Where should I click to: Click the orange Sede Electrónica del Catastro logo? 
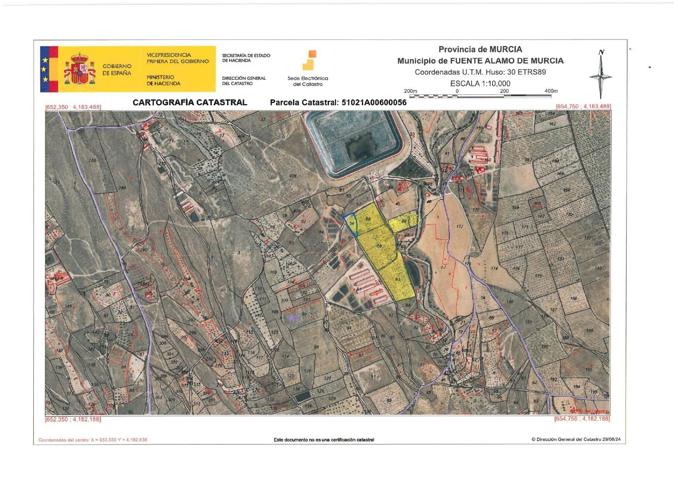click(x=309, y=60)
